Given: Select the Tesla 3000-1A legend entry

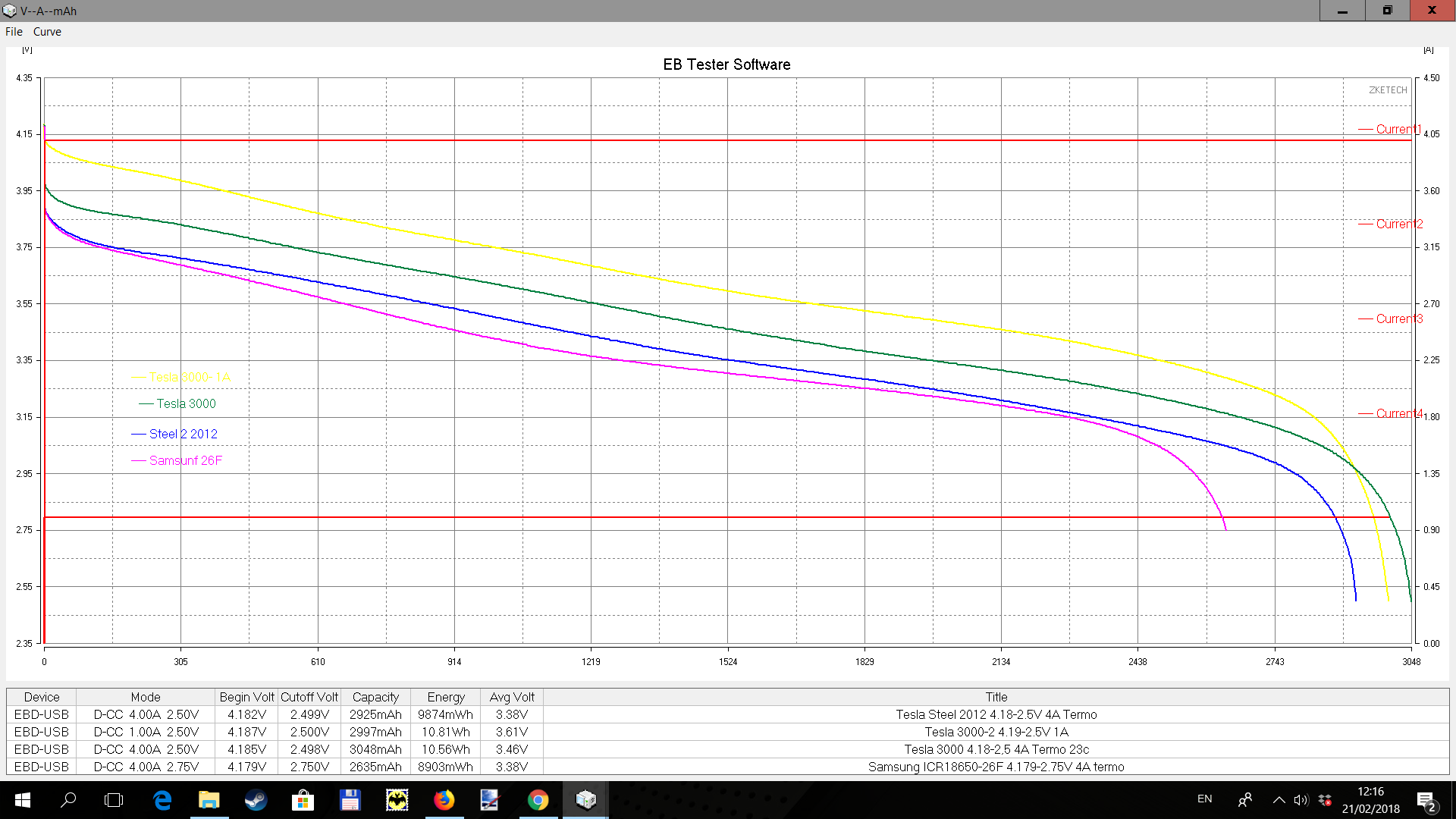Looking at the screenshot, I should 190,377.
